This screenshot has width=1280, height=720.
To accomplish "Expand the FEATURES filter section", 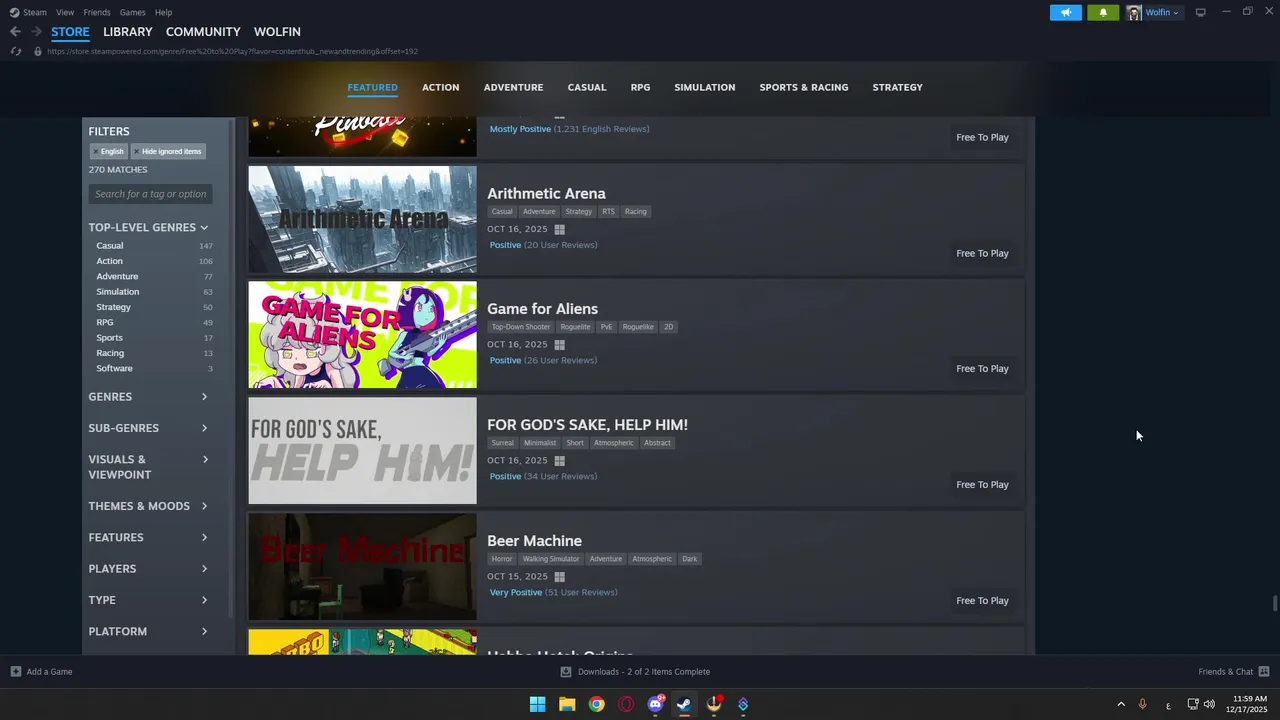I will [x=148, y=537].
